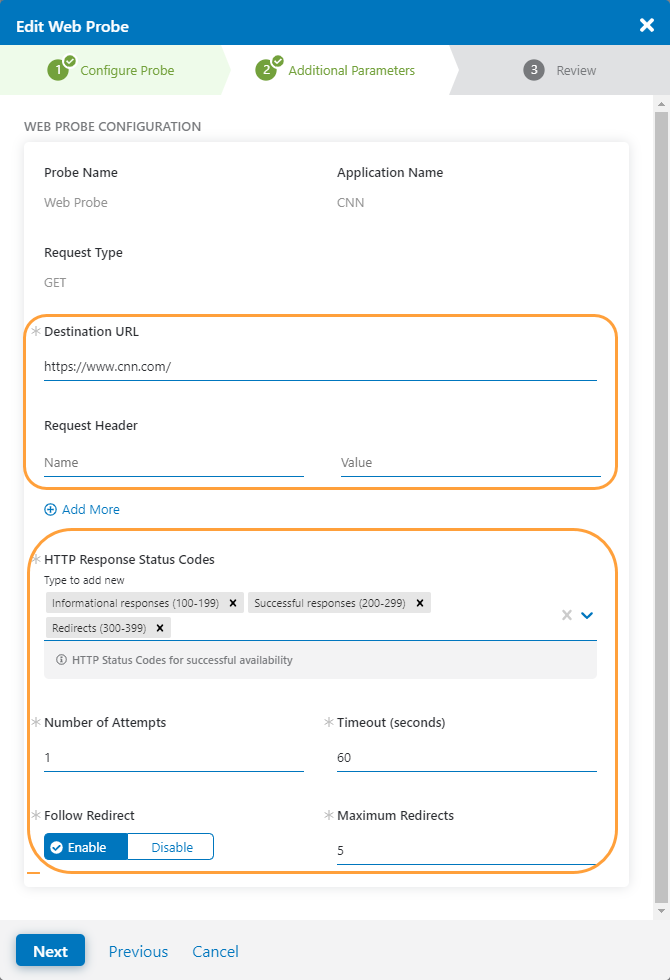Disable Follow Redirect

point(170,846)
